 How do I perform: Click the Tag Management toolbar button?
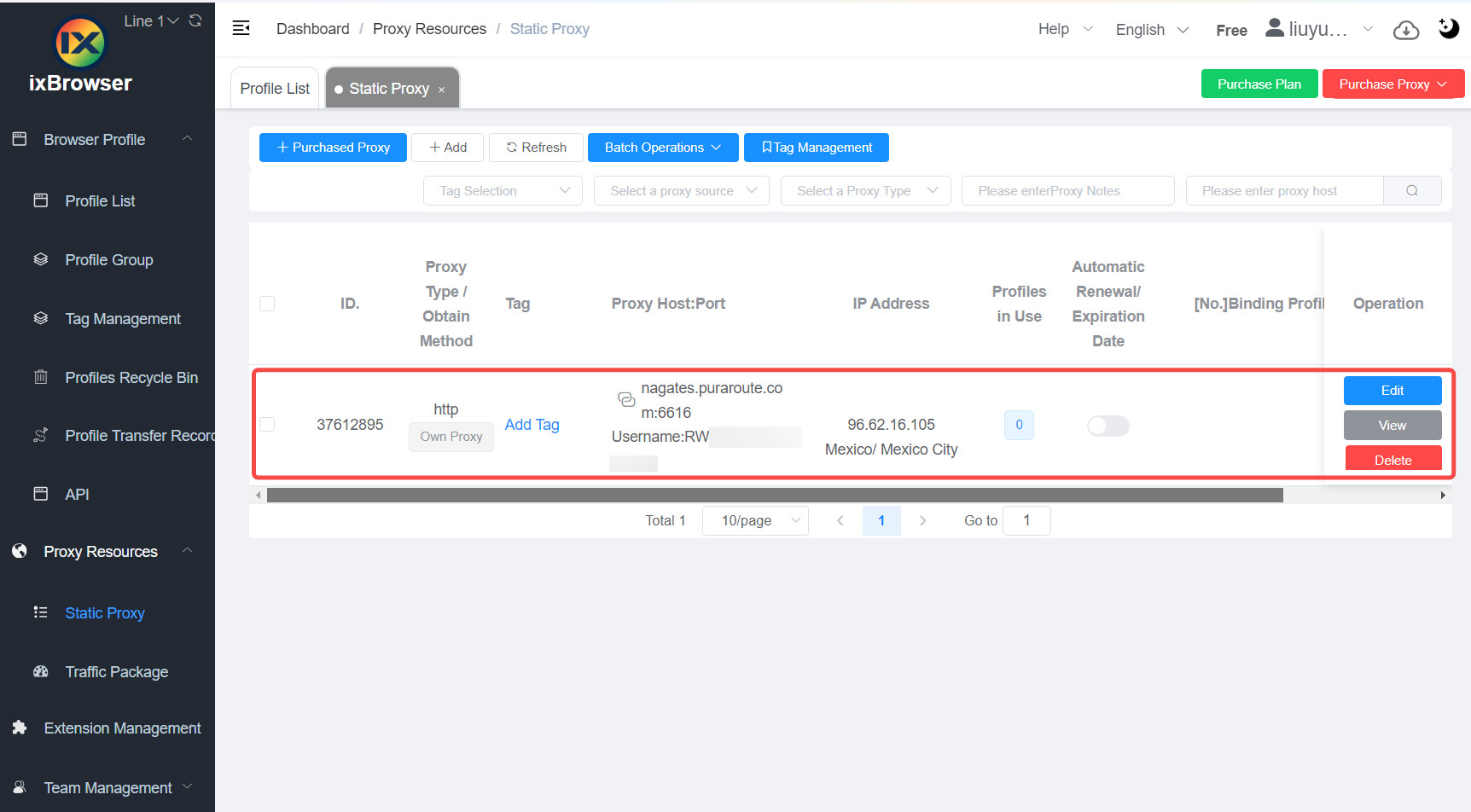point(817,148)
